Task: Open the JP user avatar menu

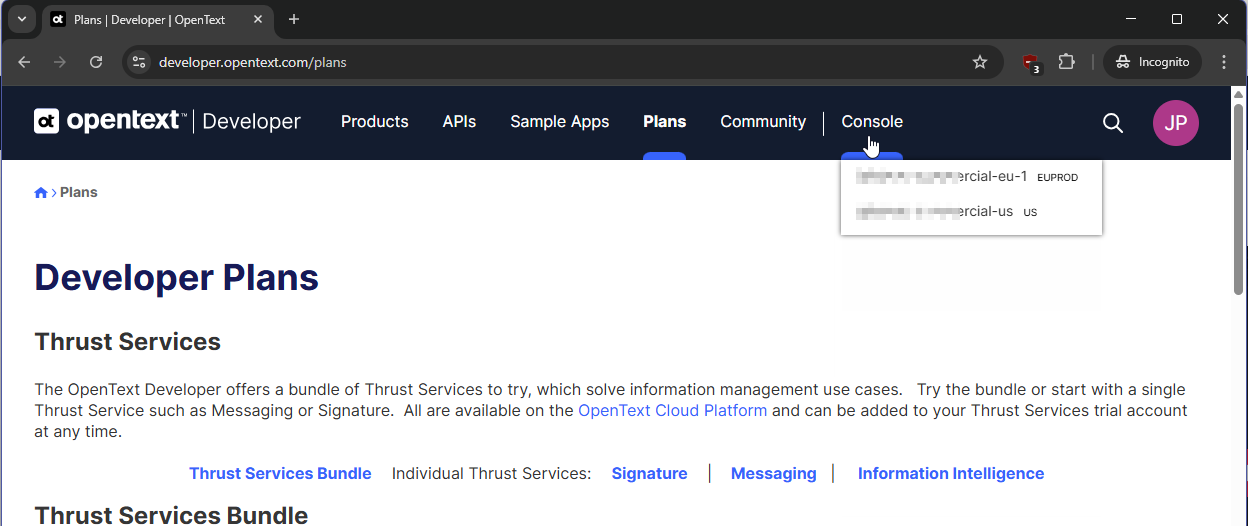Action: 1176,123
